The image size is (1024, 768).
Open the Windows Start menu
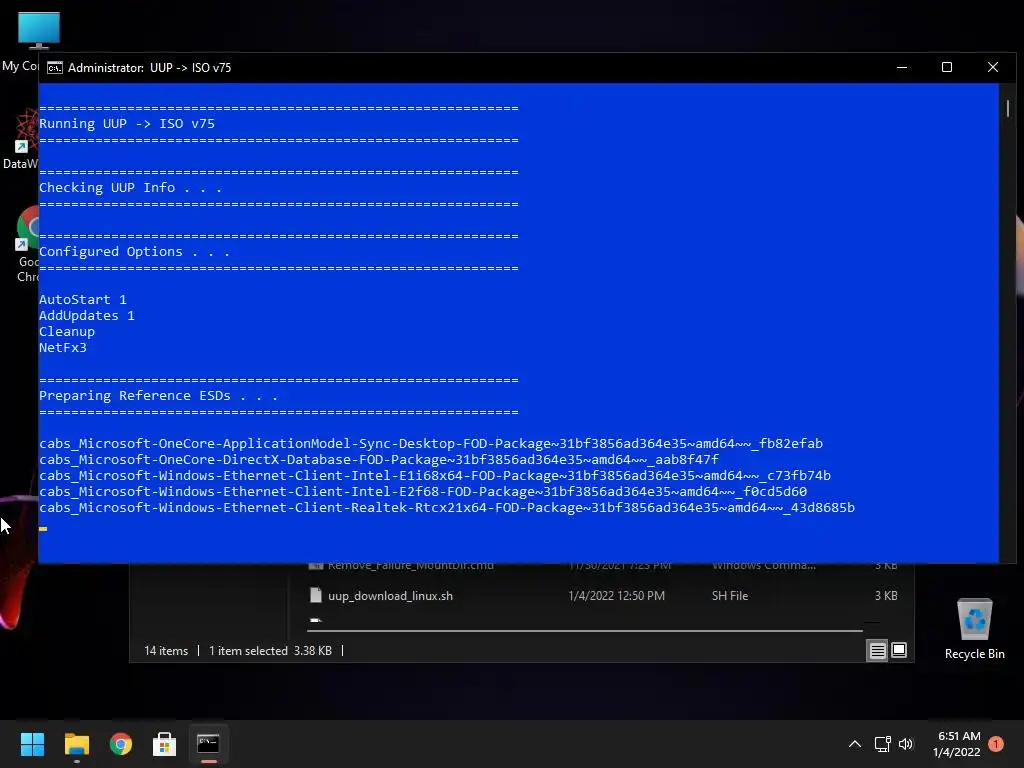point(32,744)
